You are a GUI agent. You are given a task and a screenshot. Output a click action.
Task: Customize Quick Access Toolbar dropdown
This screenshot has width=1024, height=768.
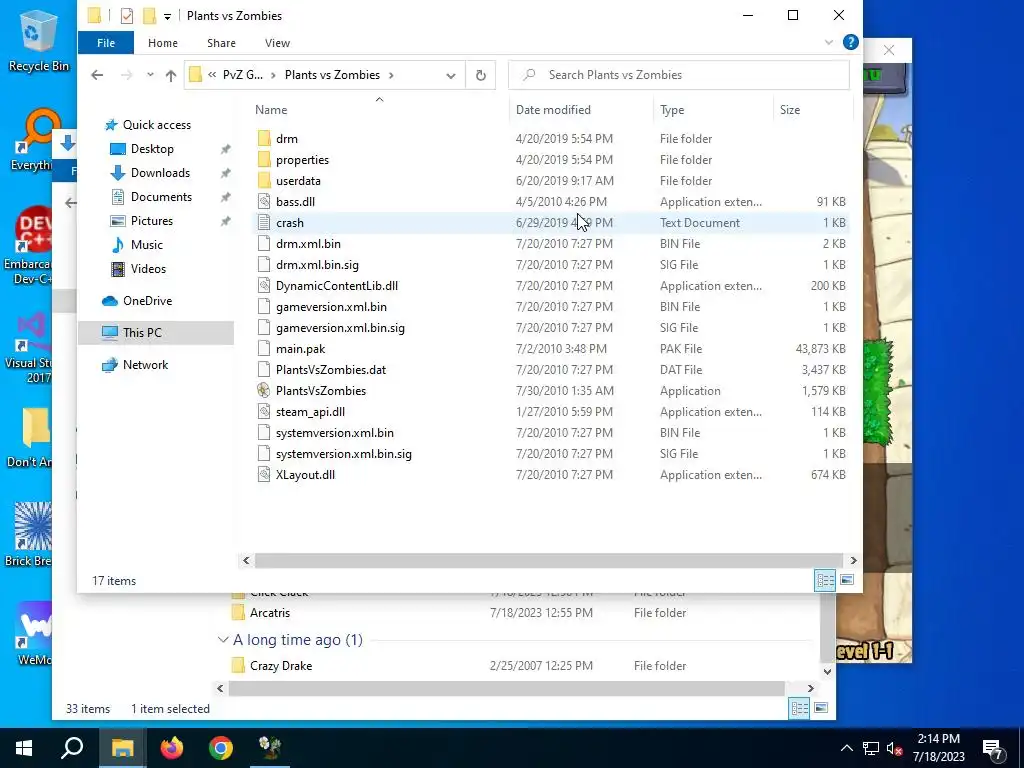pos(167,16)
